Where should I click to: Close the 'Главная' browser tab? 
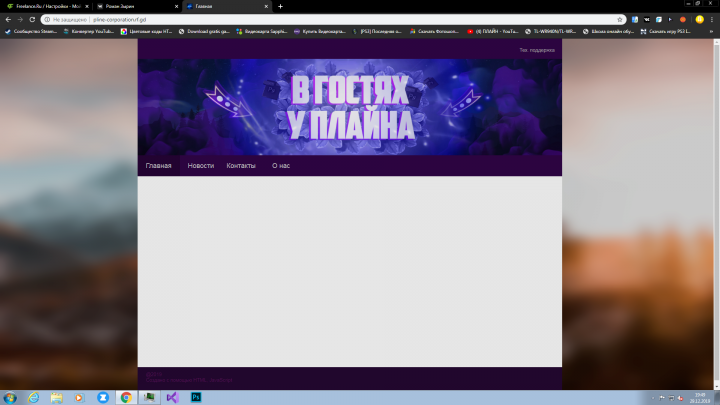pos(266,6)
